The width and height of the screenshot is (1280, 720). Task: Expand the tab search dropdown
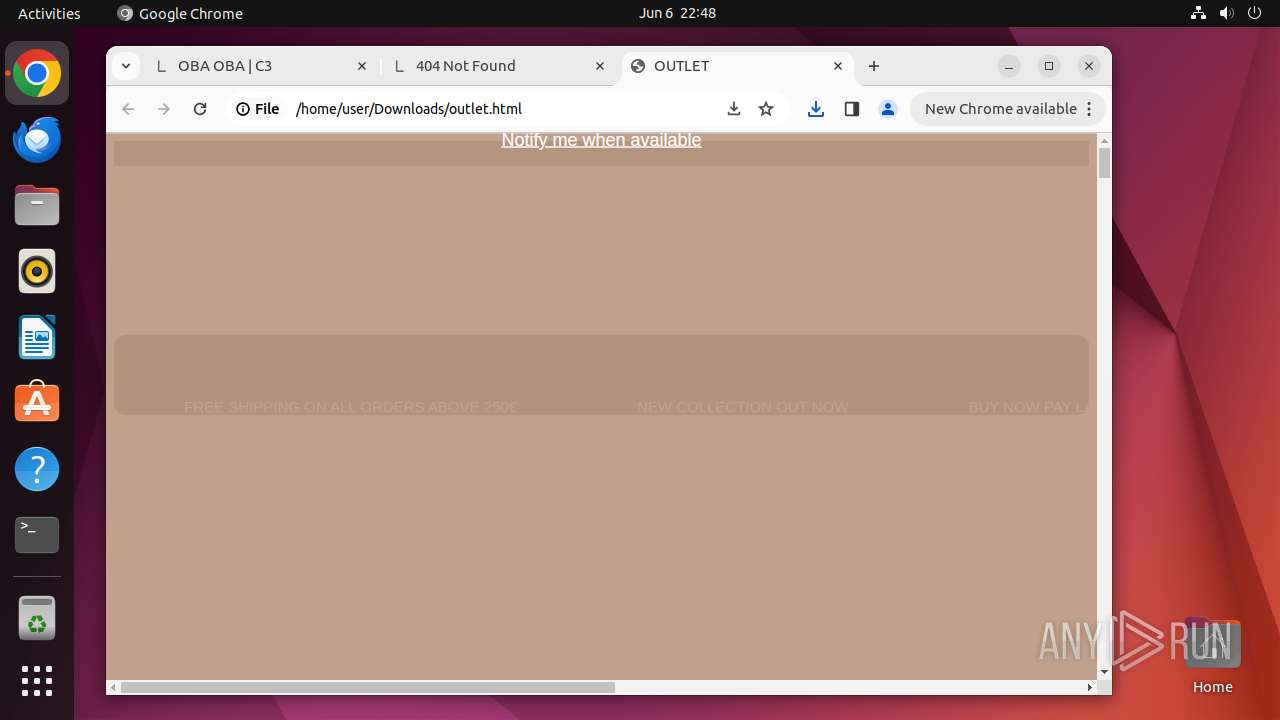tap(125, 66)
